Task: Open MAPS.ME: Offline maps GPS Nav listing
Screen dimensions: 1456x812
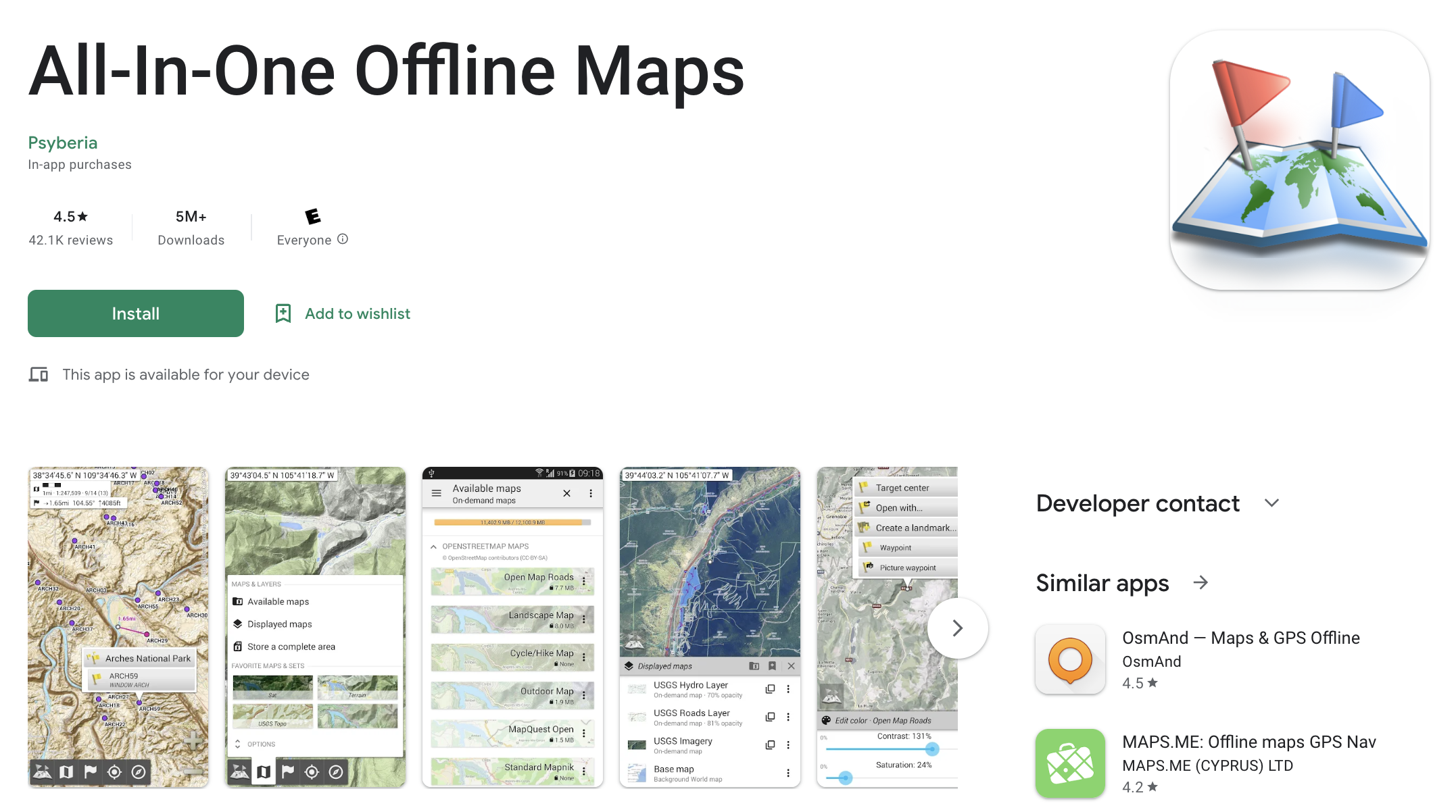Action: (x=1249, y=742)
